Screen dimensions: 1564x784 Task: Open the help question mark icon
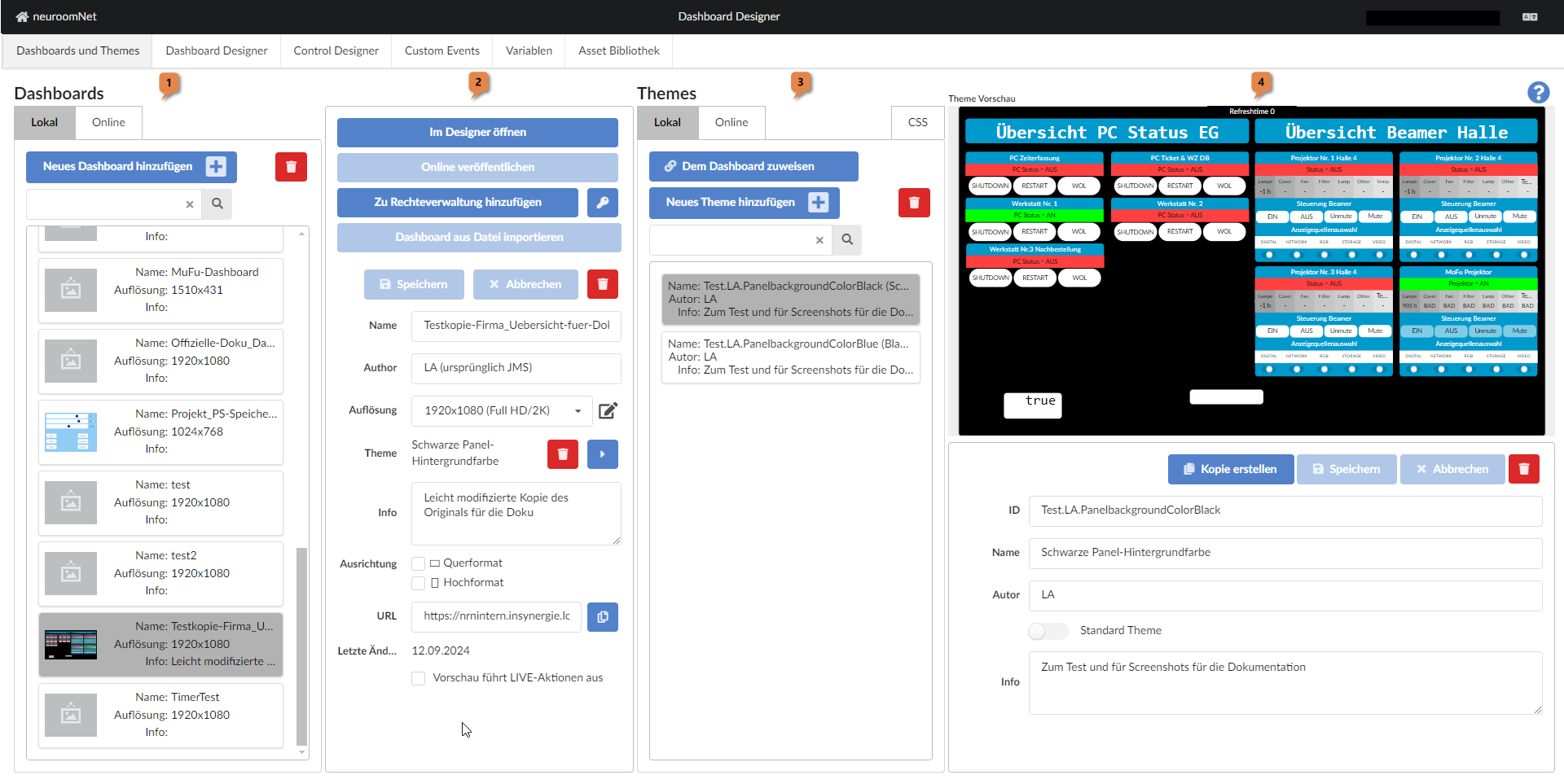coord(1539,93)
